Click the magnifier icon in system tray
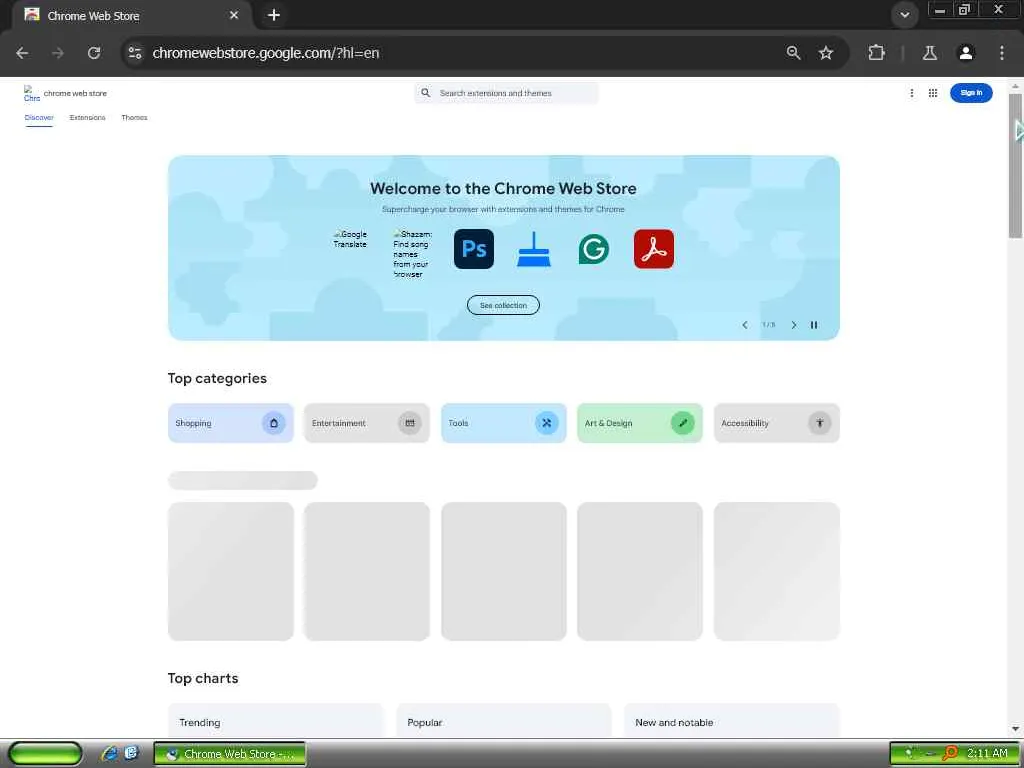This screenshot has height=768, width=1024. tap(950, 754)
